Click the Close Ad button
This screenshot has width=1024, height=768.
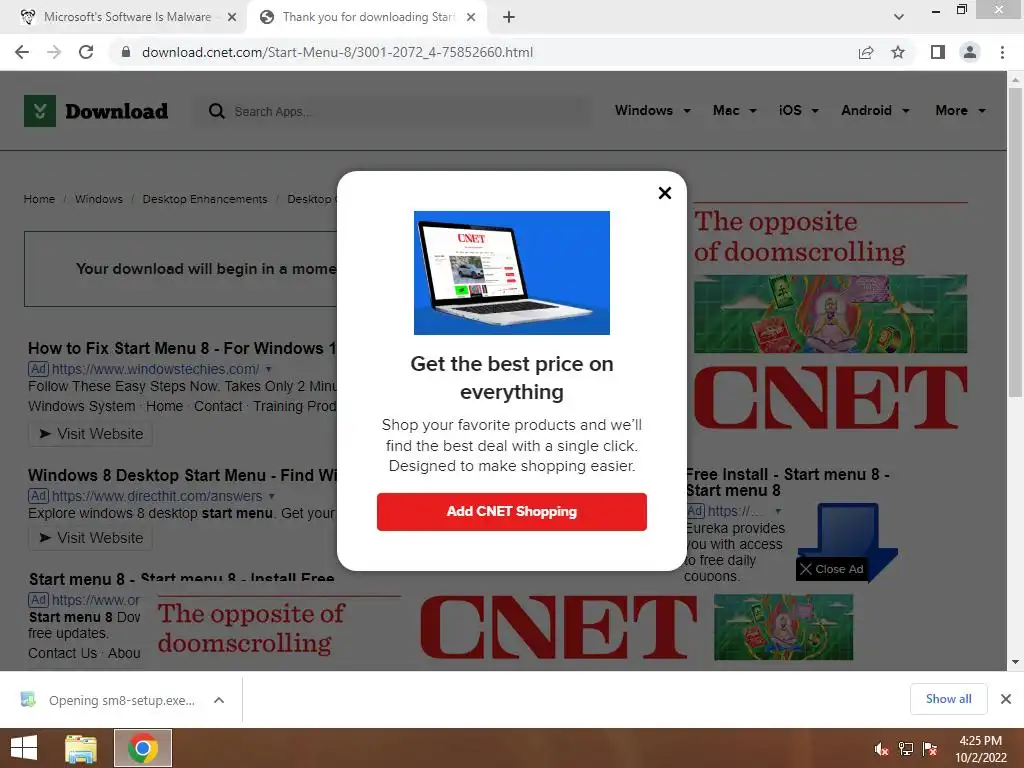pos(831,569)
